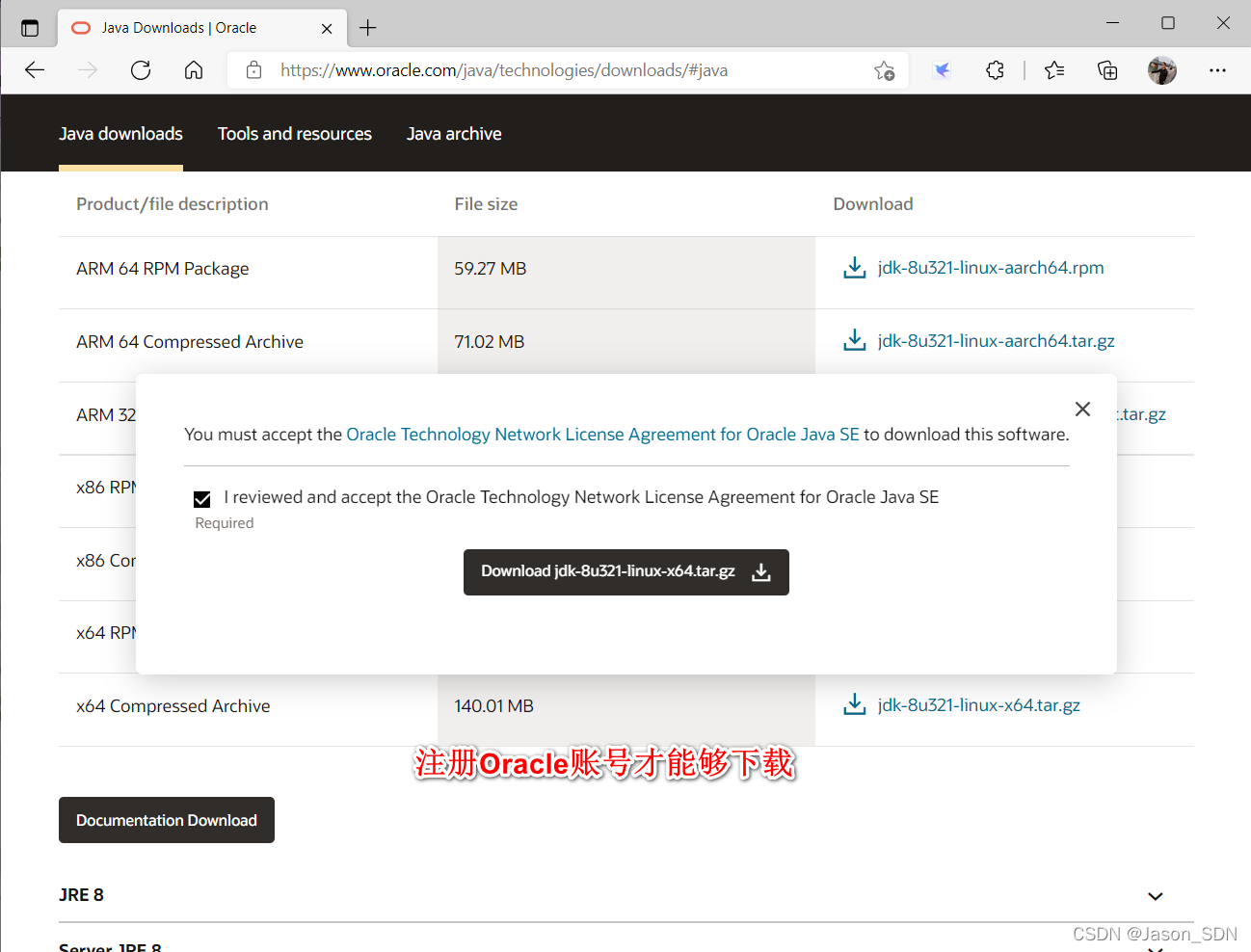Image resolution: width=1251 pixels, height=952 pixels.
Task: Click Product/file description column header
Action: (x=173, y=204)
